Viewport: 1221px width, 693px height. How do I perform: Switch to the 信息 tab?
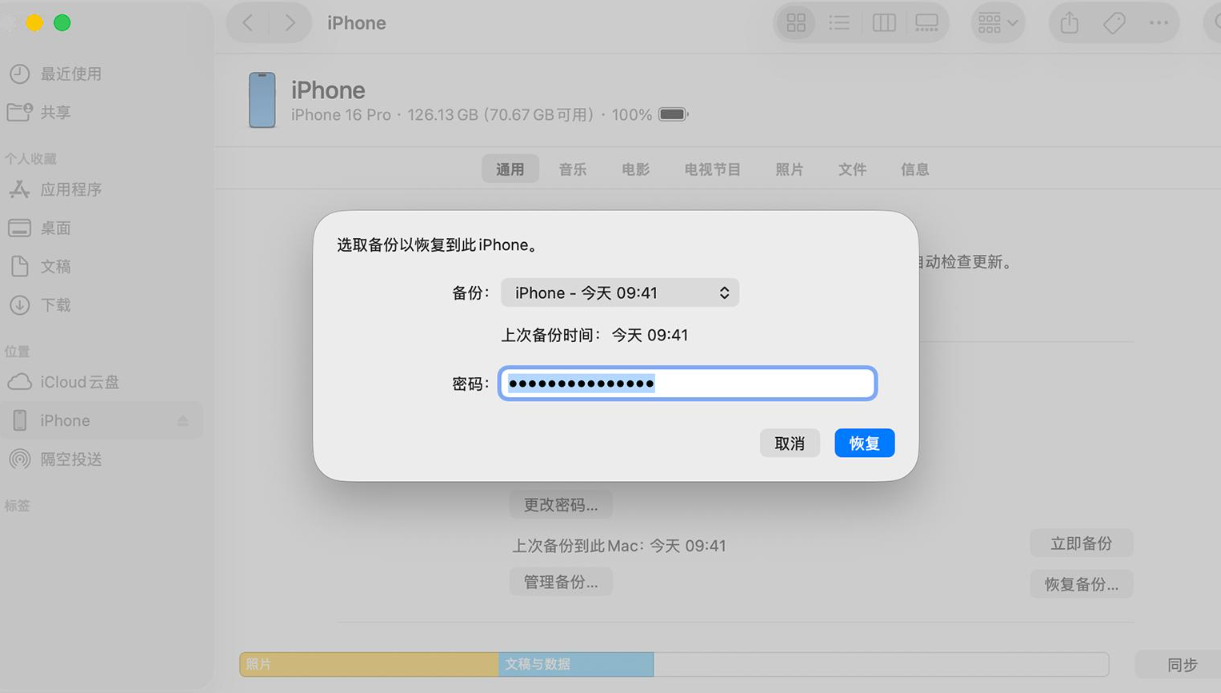pyautogui.click(x=914, y=169)
